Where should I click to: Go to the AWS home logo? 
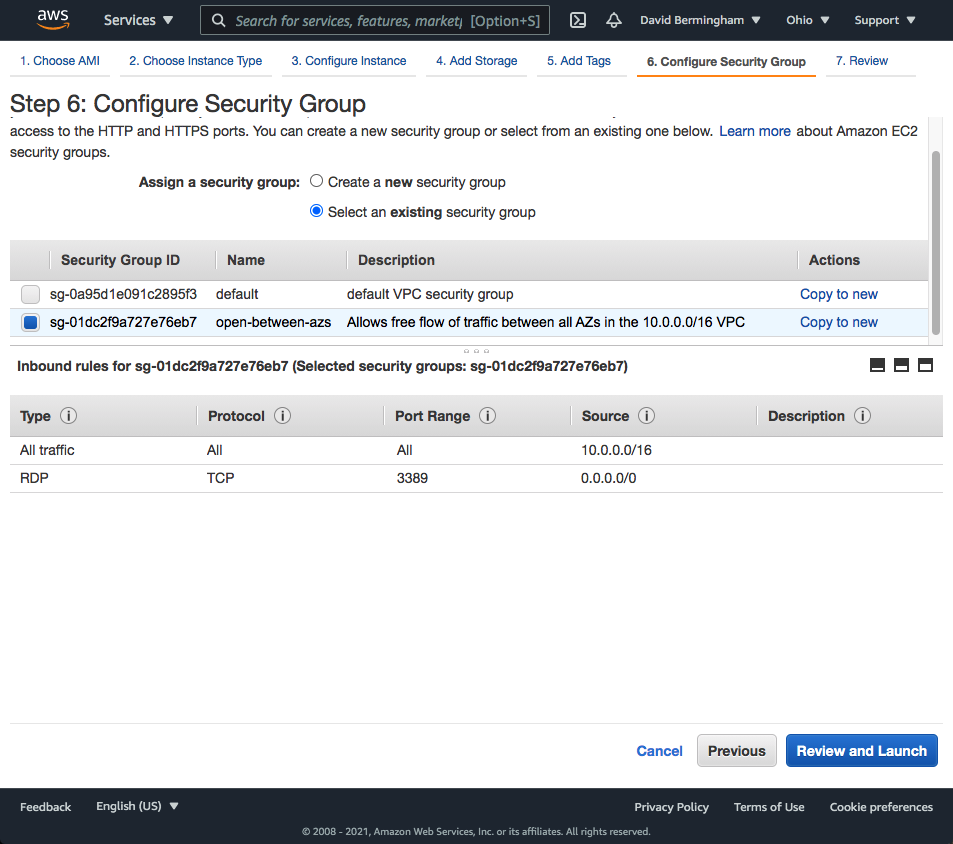click(53, 19)
